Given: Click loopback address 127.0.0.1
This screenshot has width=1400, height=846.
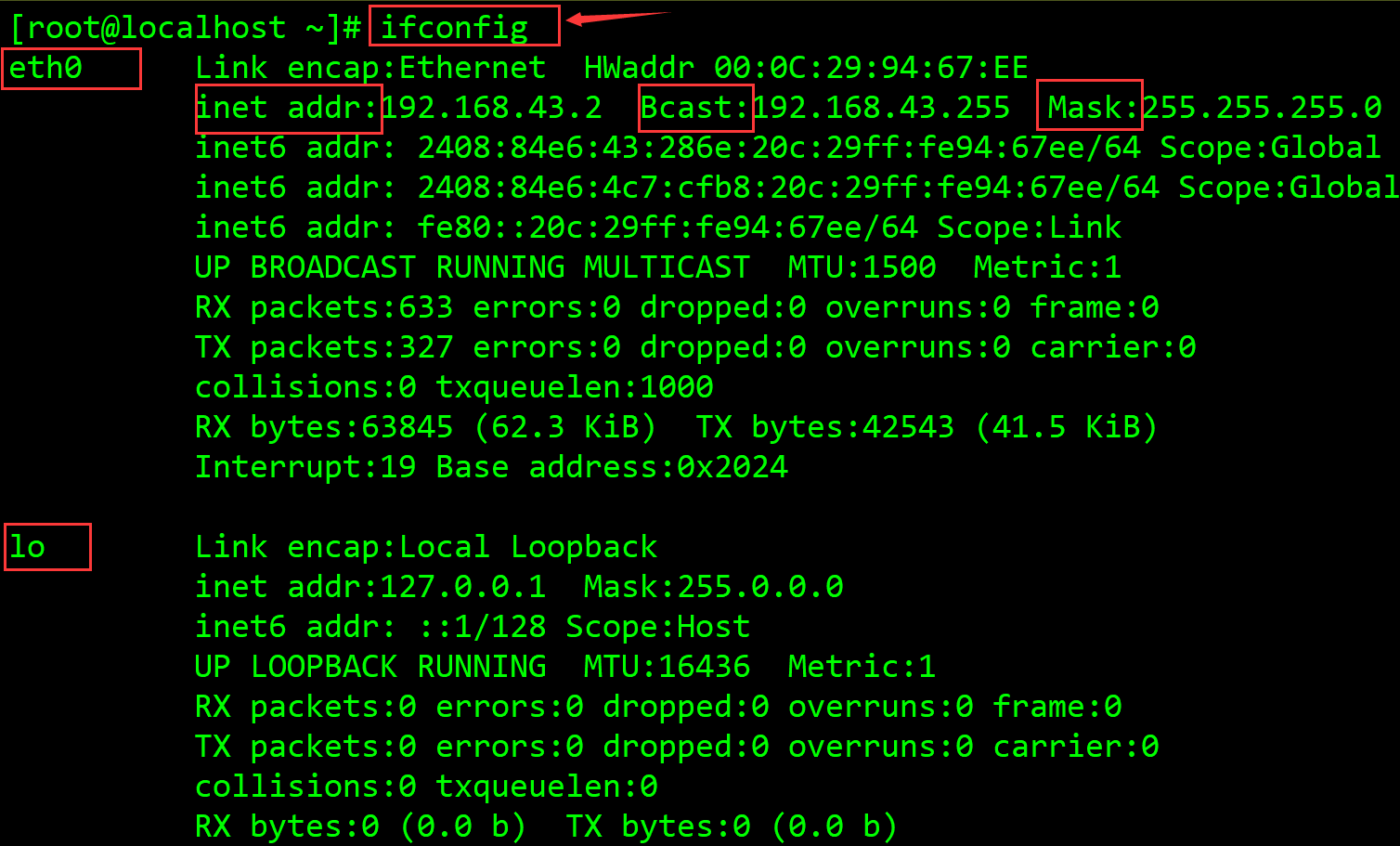Looking at the screenshot, I should coord(463,587).
